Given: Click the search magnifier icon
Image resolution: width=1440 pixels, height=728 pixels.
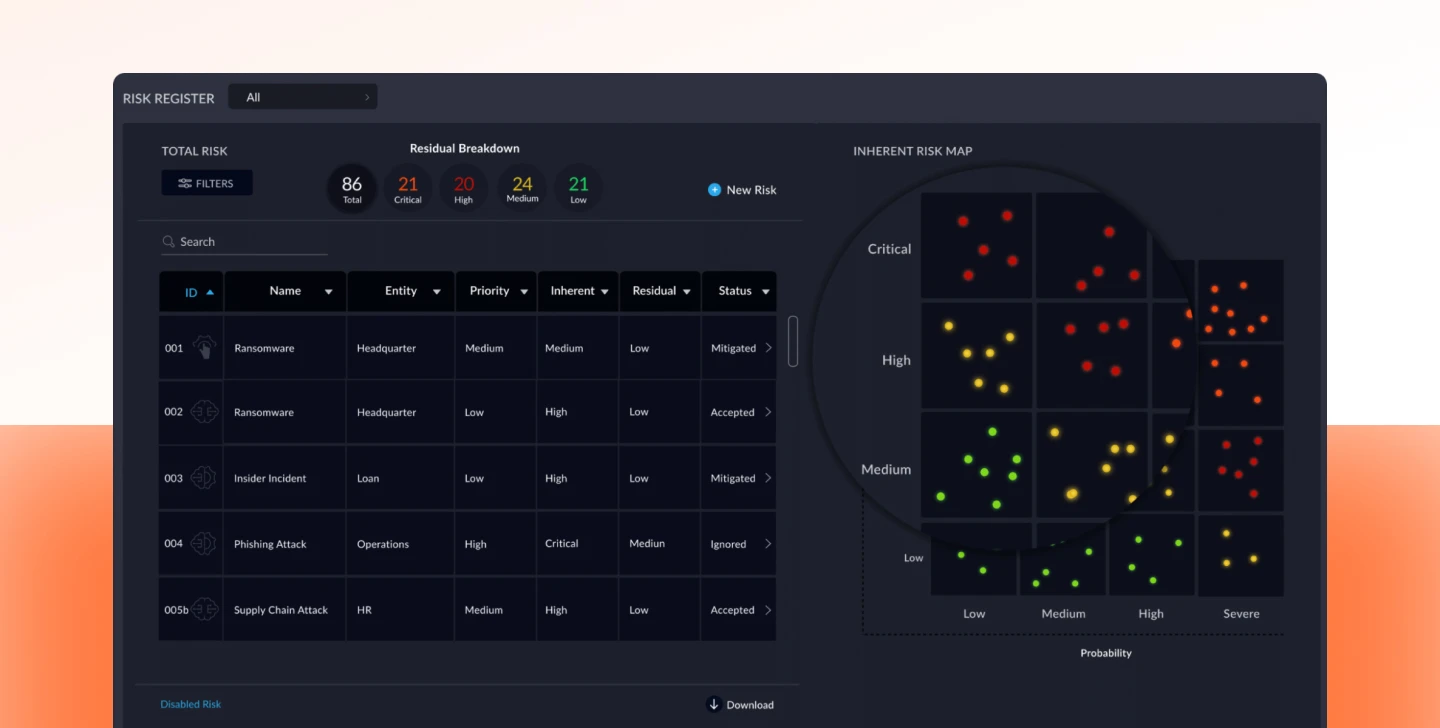Looking at the screenshot, I should pyautogui.click(x=168, y=242).
